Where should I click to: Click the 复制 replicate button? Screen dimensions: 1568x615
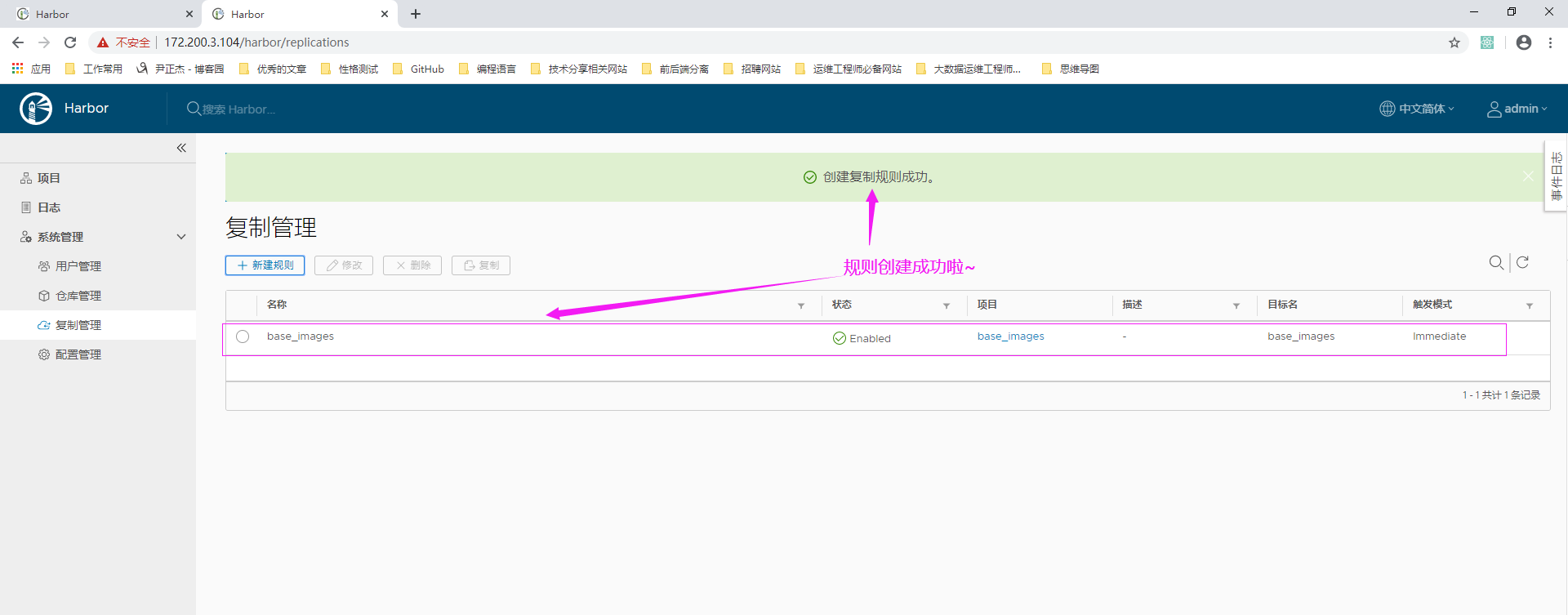[481, 265]
